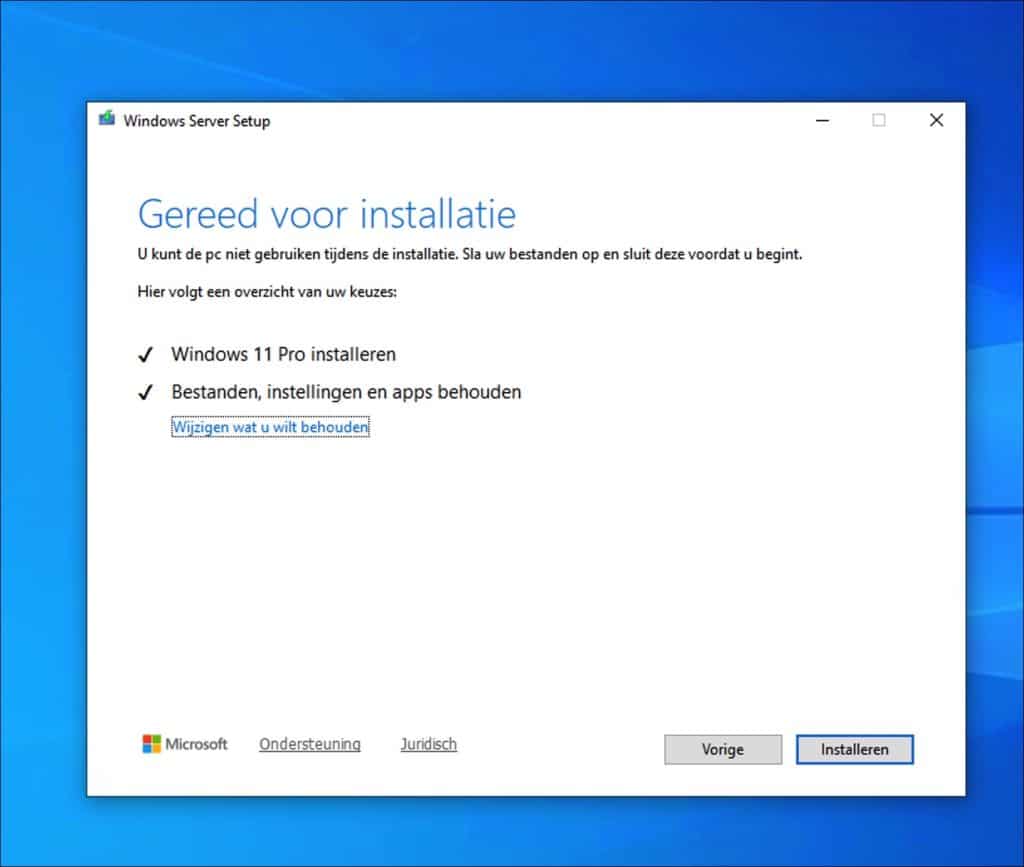Select the Windows 11 Pro installeren text
The image size is (1024, 867).
point(284,354)
